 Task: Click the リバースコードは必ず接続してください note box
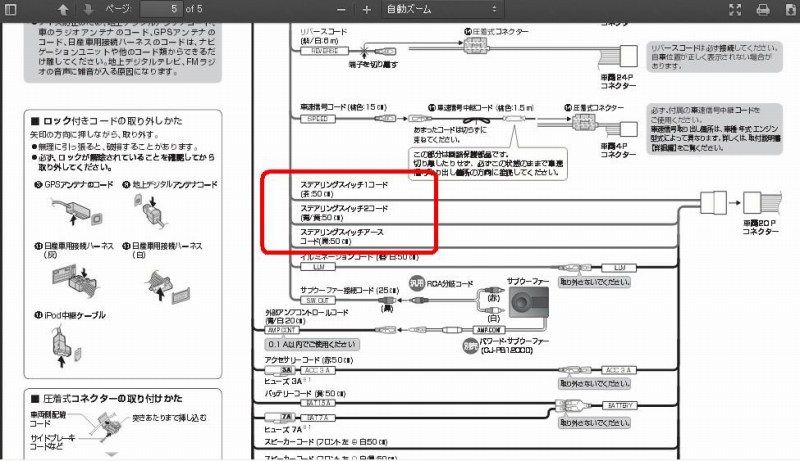pyautogui.click(x=714, y=57)
